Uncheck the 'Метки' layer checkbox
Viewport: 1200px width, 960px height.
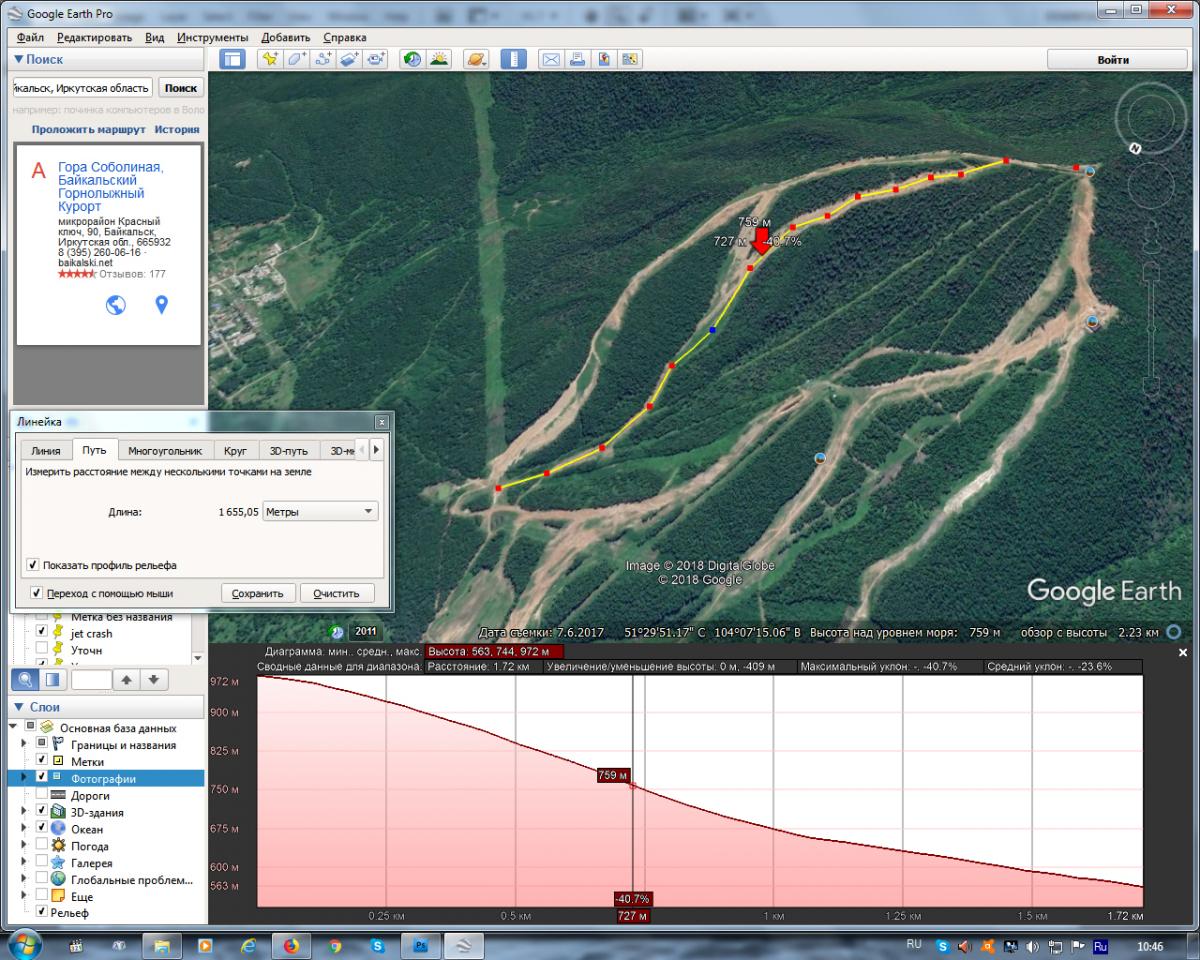pos(42,761)
